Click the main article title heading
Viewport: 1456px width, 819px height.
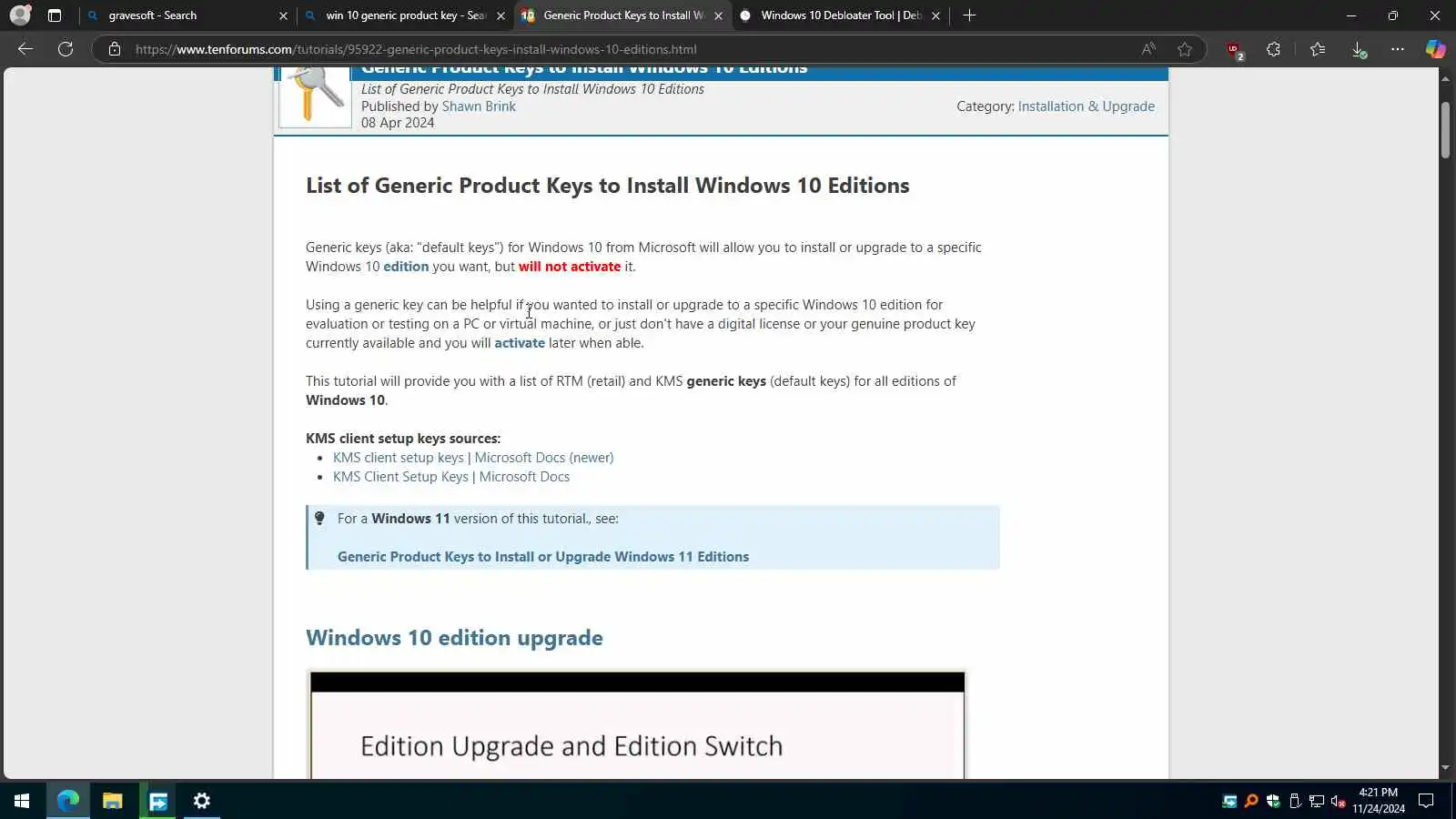point(608,186)
